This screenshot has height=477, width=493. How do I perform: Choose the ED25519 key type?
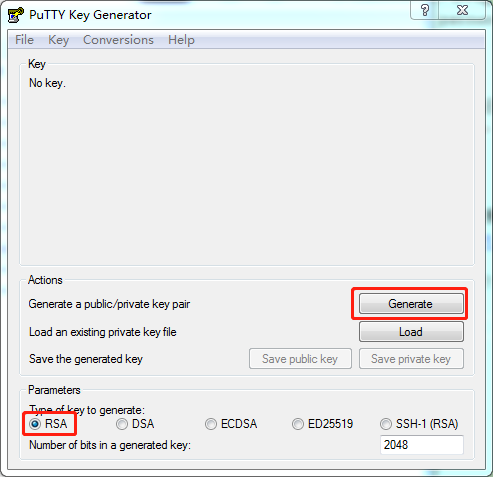pos(322,424)
